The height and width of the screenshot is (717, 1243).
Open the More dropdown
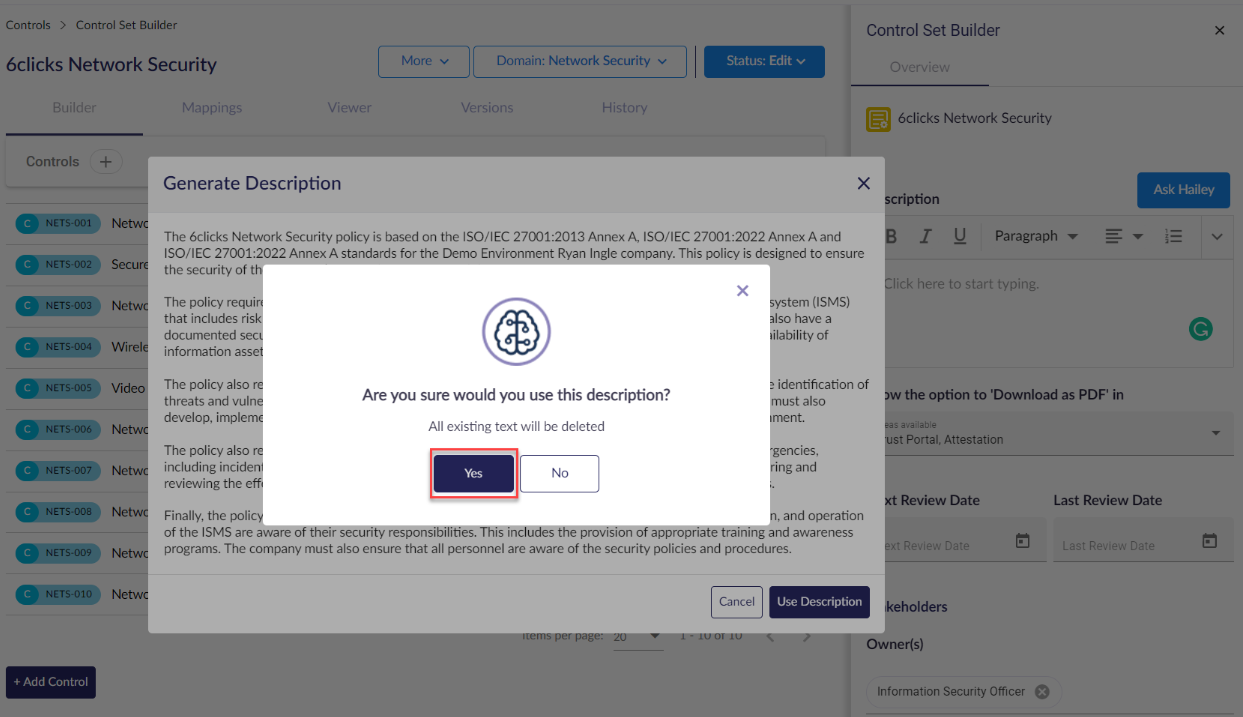(424, 61)
